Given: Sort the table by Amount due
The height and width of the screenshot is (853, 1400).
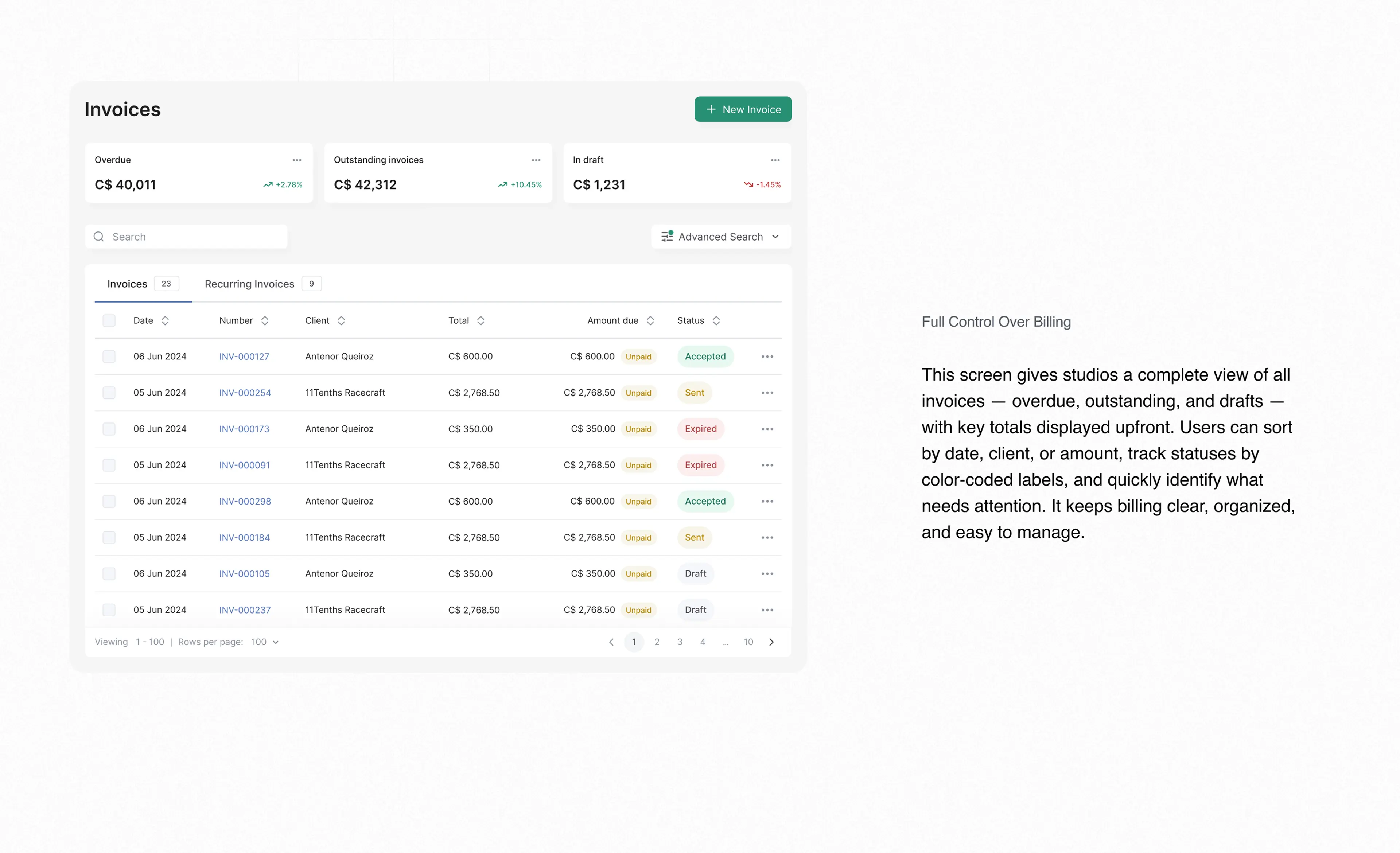Looking at the screenshot, I should pos(650,320).
